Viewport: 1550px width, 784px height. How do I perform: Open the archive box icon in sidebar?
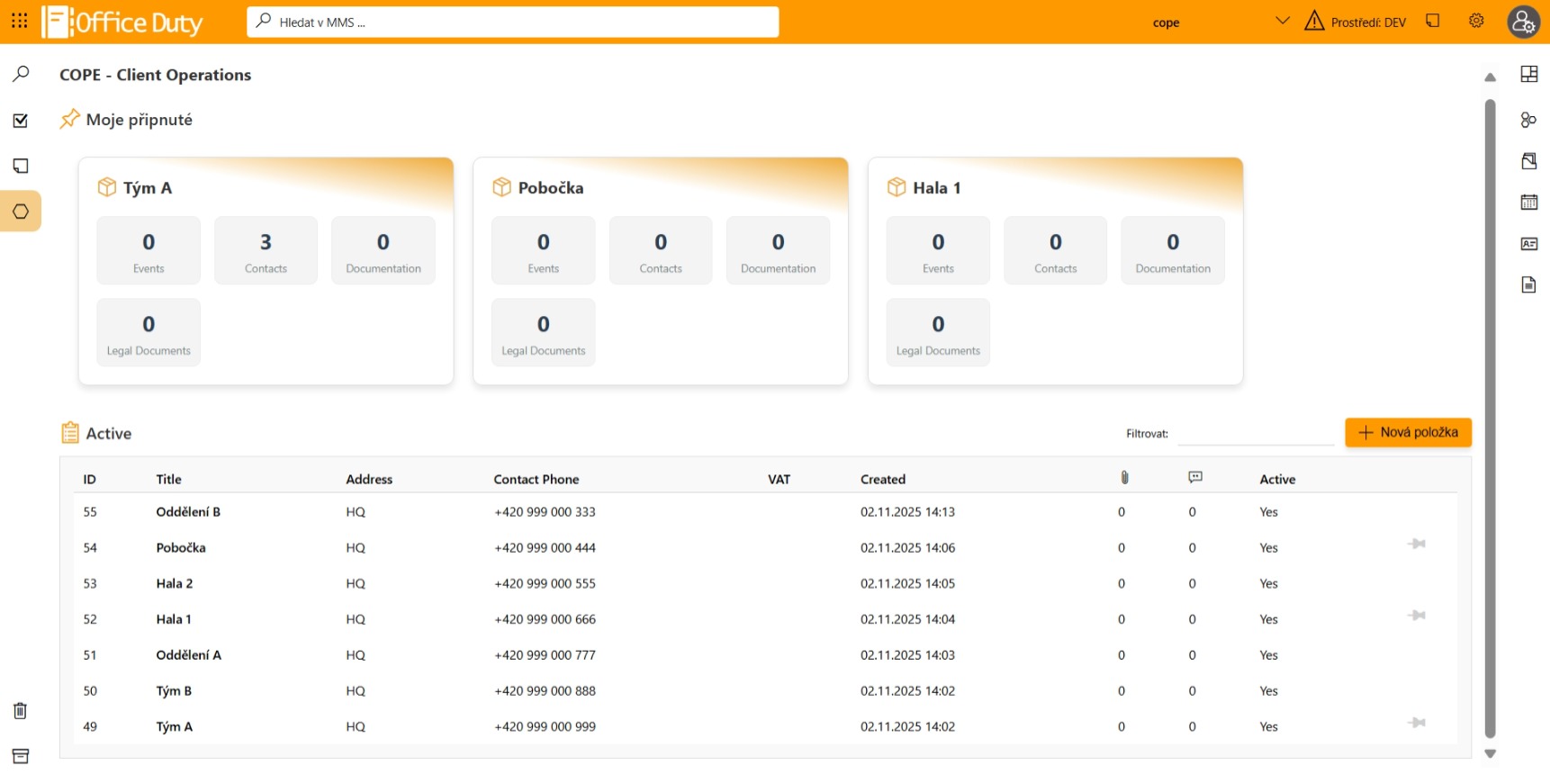pyautogui.click(x=21, y=756)
